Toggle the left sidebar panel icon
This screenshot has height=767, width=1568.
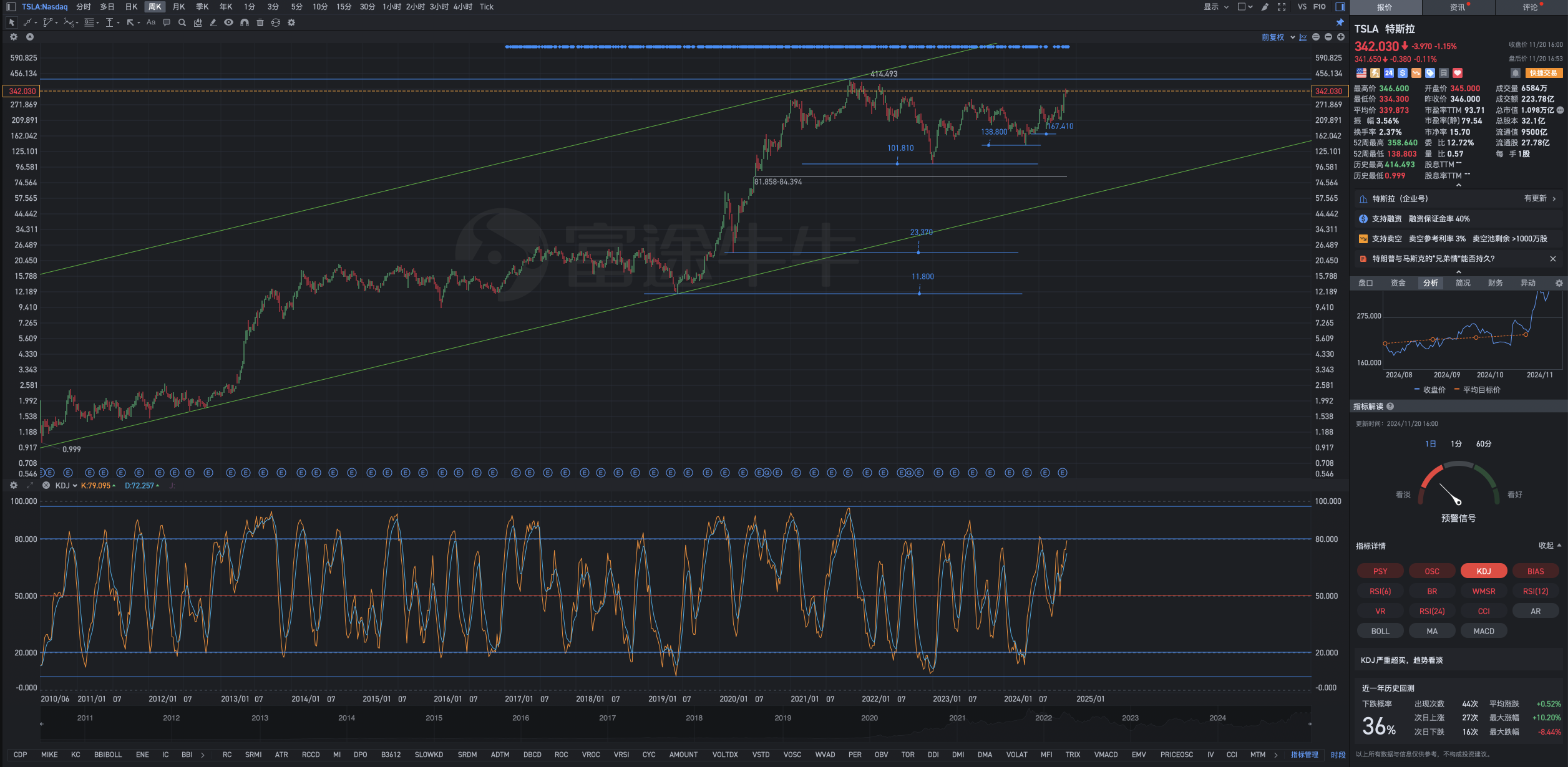pyautogui.click(x=11, y=7)
